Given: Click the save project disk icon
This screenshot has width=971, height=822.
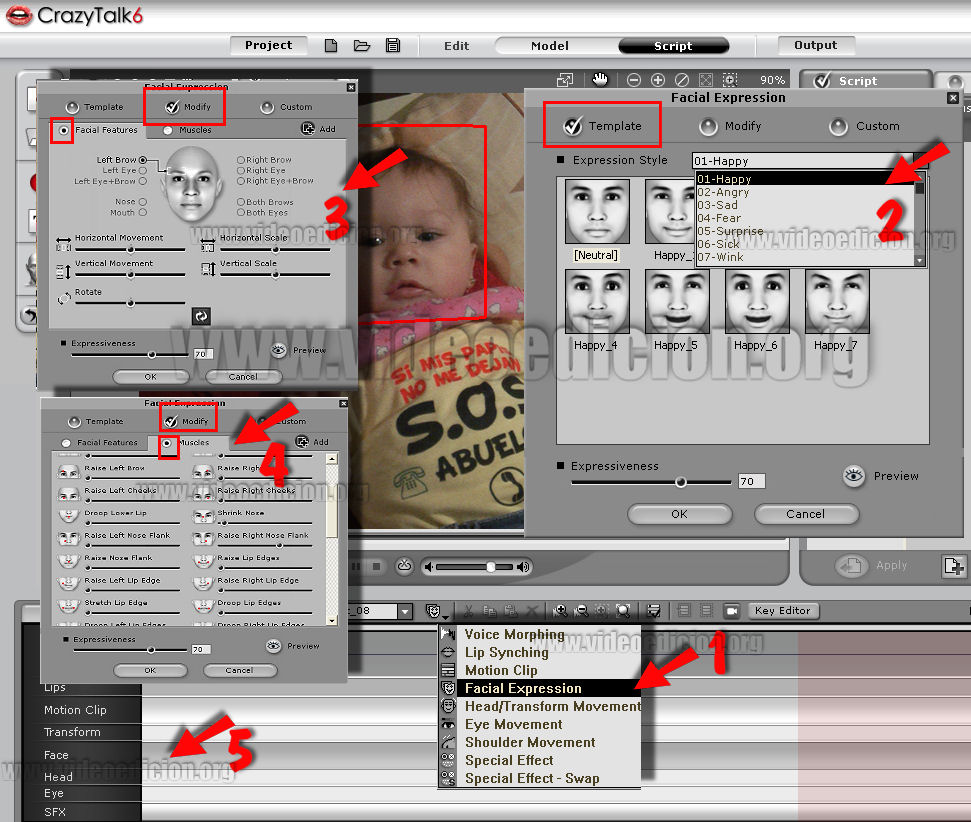Looking at the screenshot, I should tap(393, 46).
